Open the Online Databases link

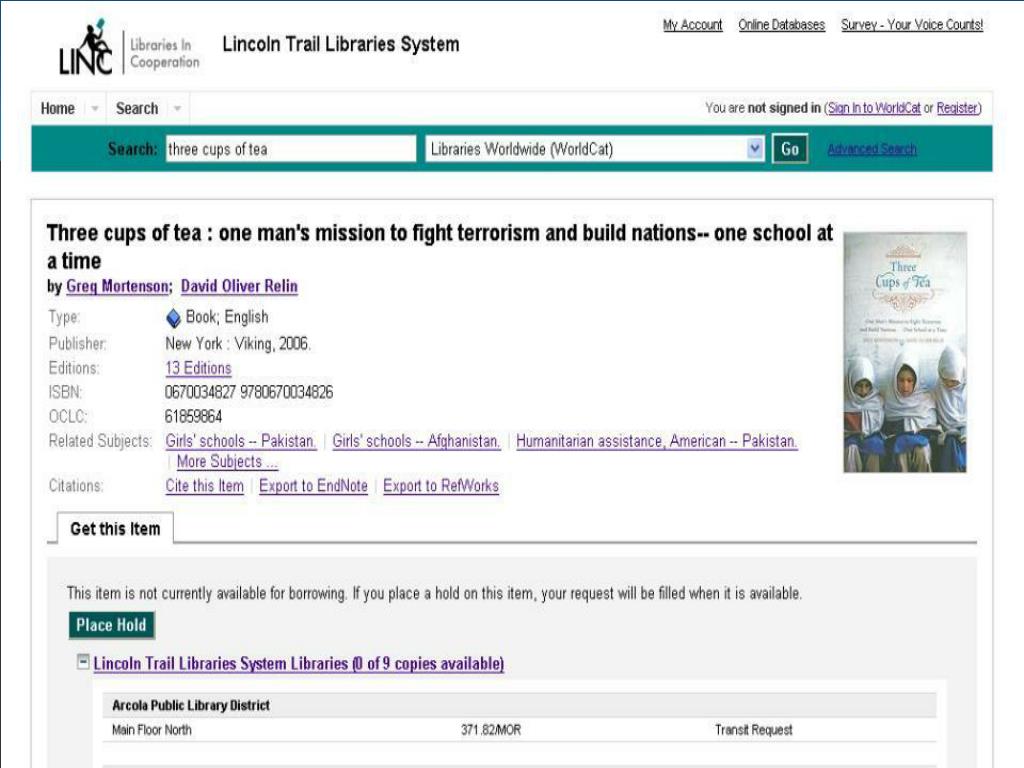(x=782, y=25)
